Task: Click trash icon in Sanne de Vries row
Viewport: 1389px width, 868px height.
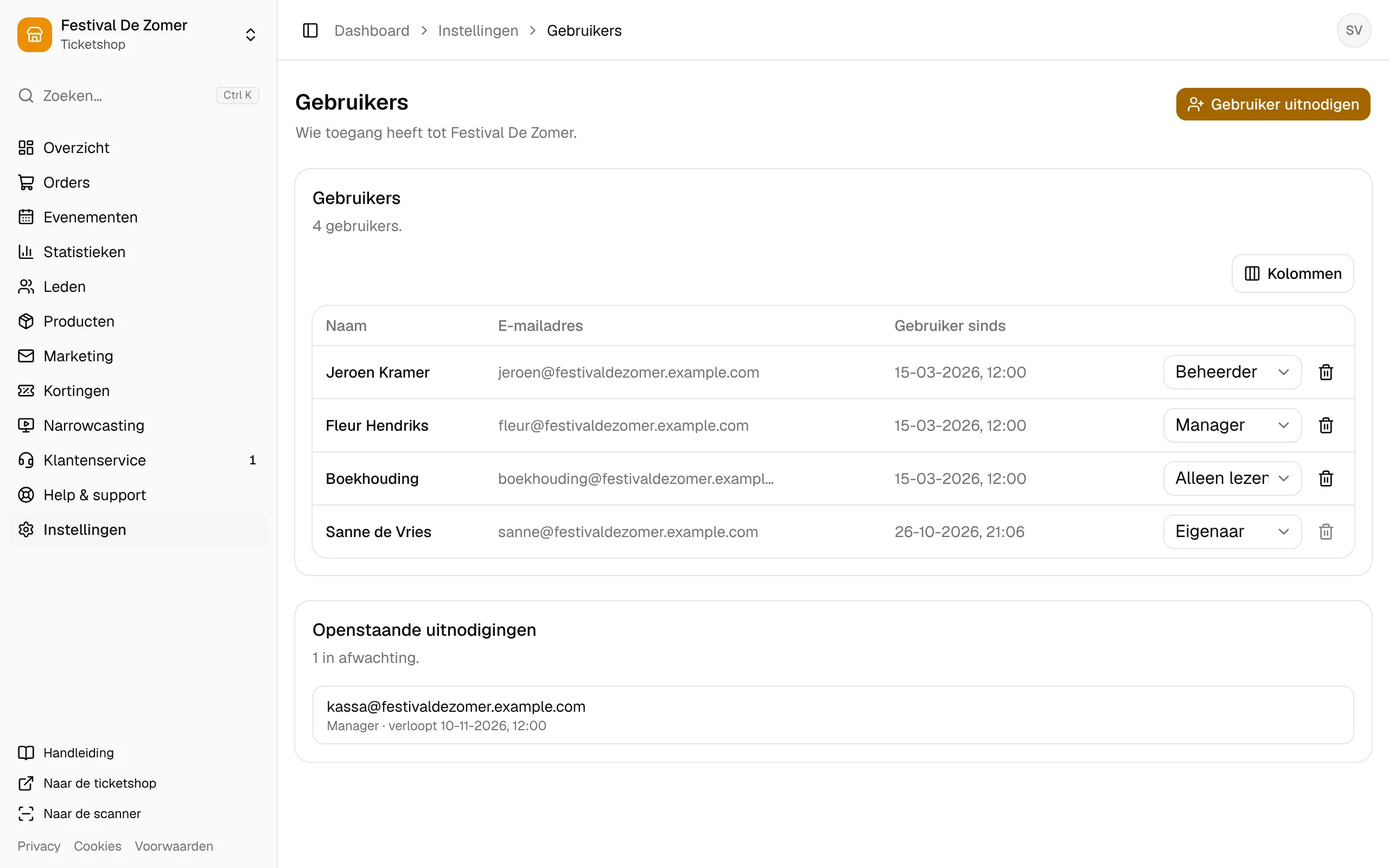Action: point(1326,532)
